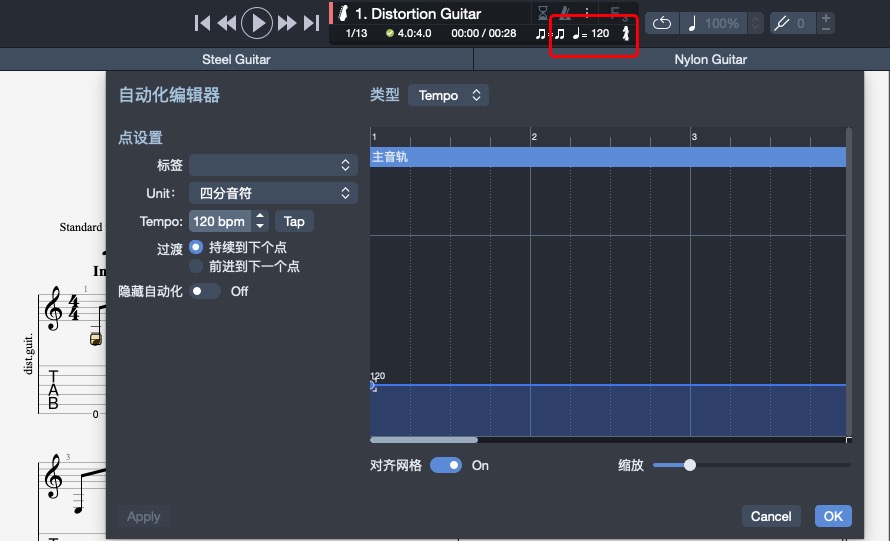Open the 类型 Tempo dropdown
The width and height of the screenshot is (890, 541).
[x=448, y=95]
